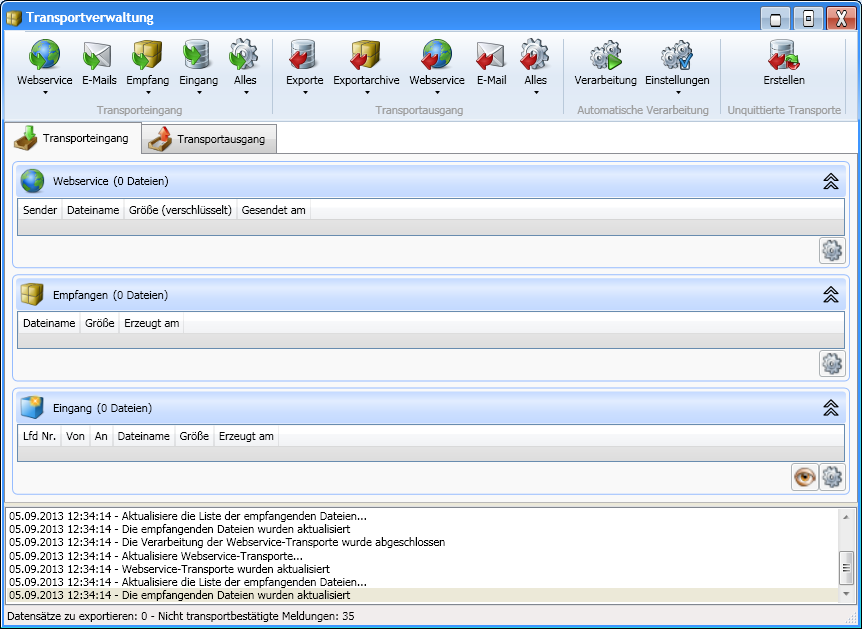Open the gear icon in the Webservice panel

pyautogui.click(x=832, y=250)
